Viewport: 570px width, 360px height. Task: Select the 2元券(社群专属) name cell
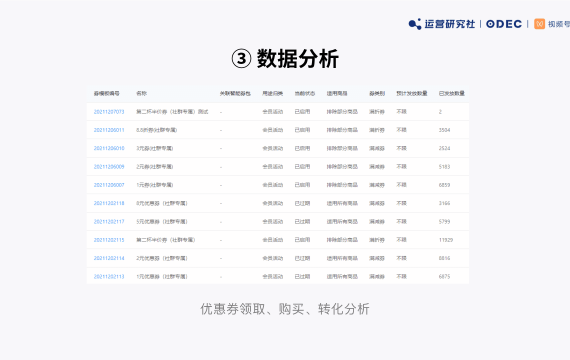155,167
